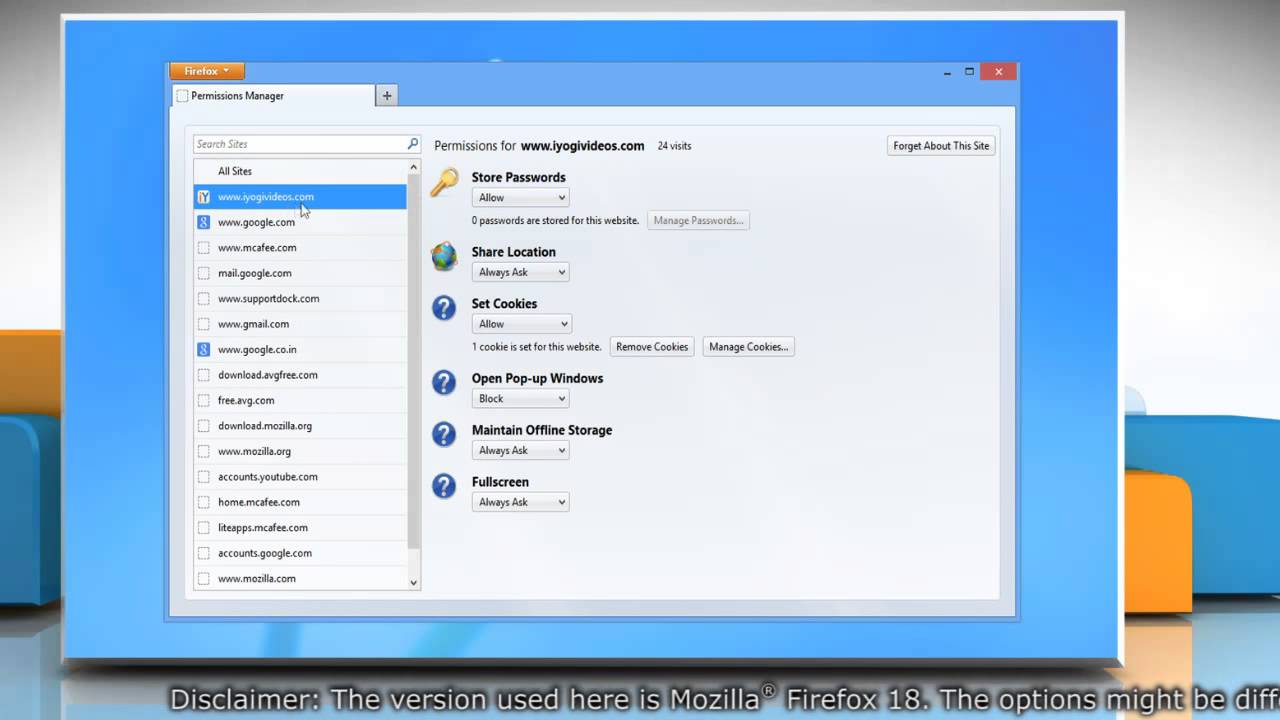Image resolution: width=1280 pixels, height=720 pixels.
Task: Click the Manage Passwords button
Action: click(x=698, y=220)
